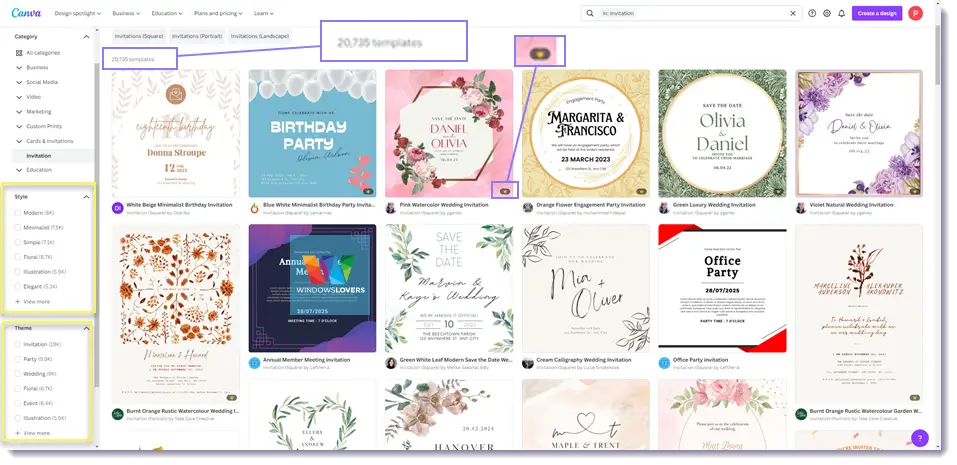The image size is (957, 465).
Task: Collapse the Cards & Invitations category
Action: pyautogui.click(x=19, y=141)
